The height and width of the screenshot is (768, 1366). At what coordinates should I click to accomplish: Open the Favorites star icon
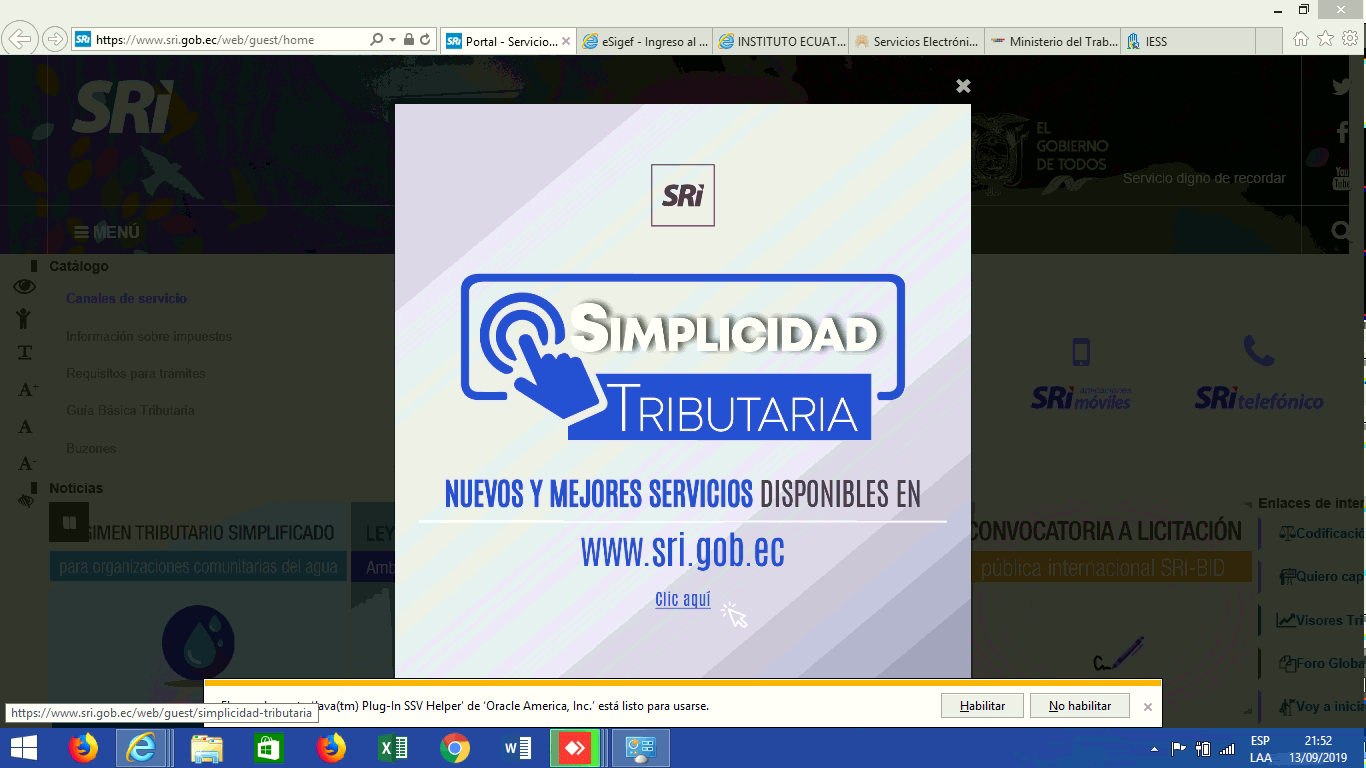click(x=1325, y=39)
